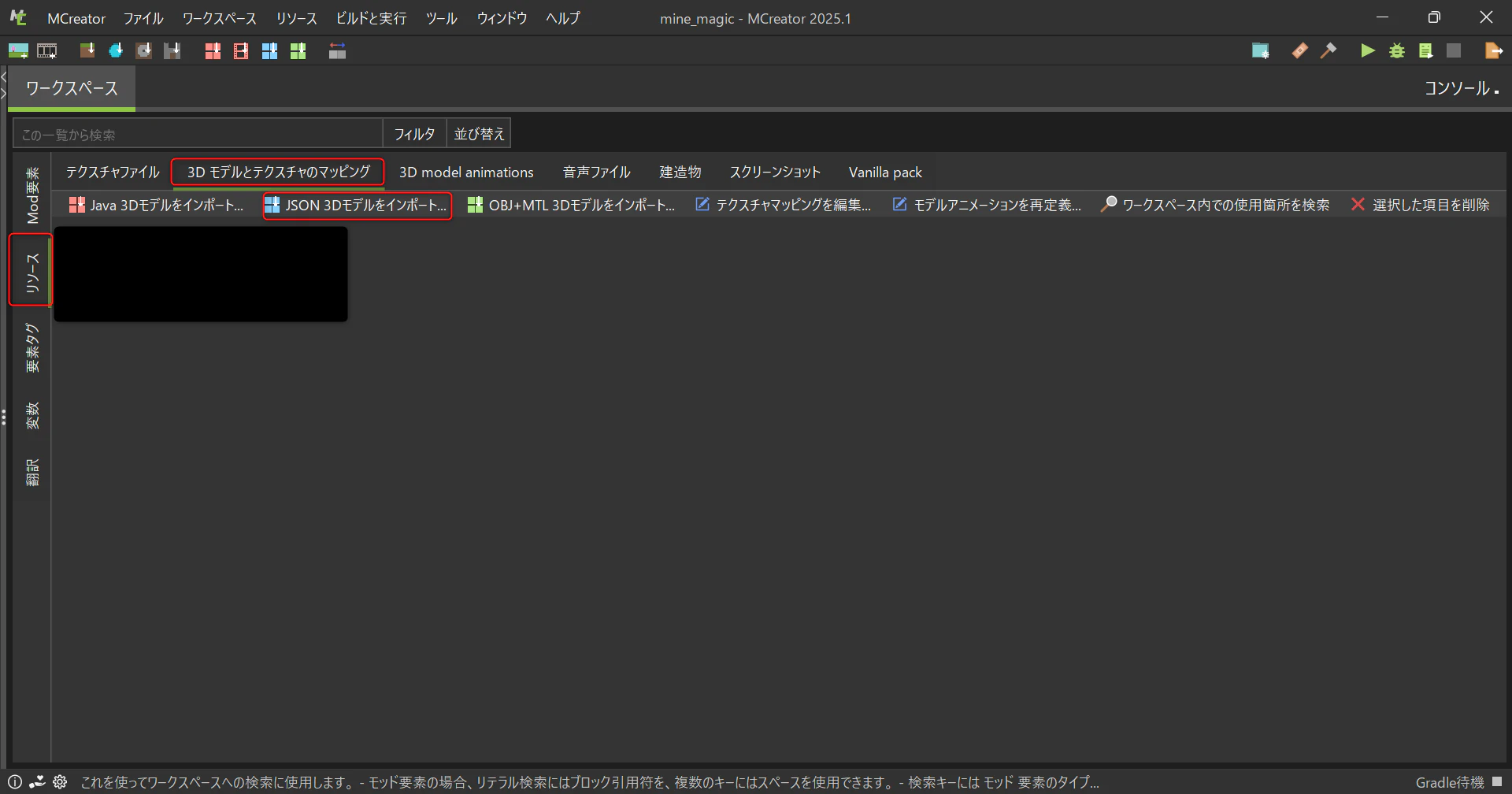
Task: Click the import sound disc toolbar icon
Action: click(143, 51)
